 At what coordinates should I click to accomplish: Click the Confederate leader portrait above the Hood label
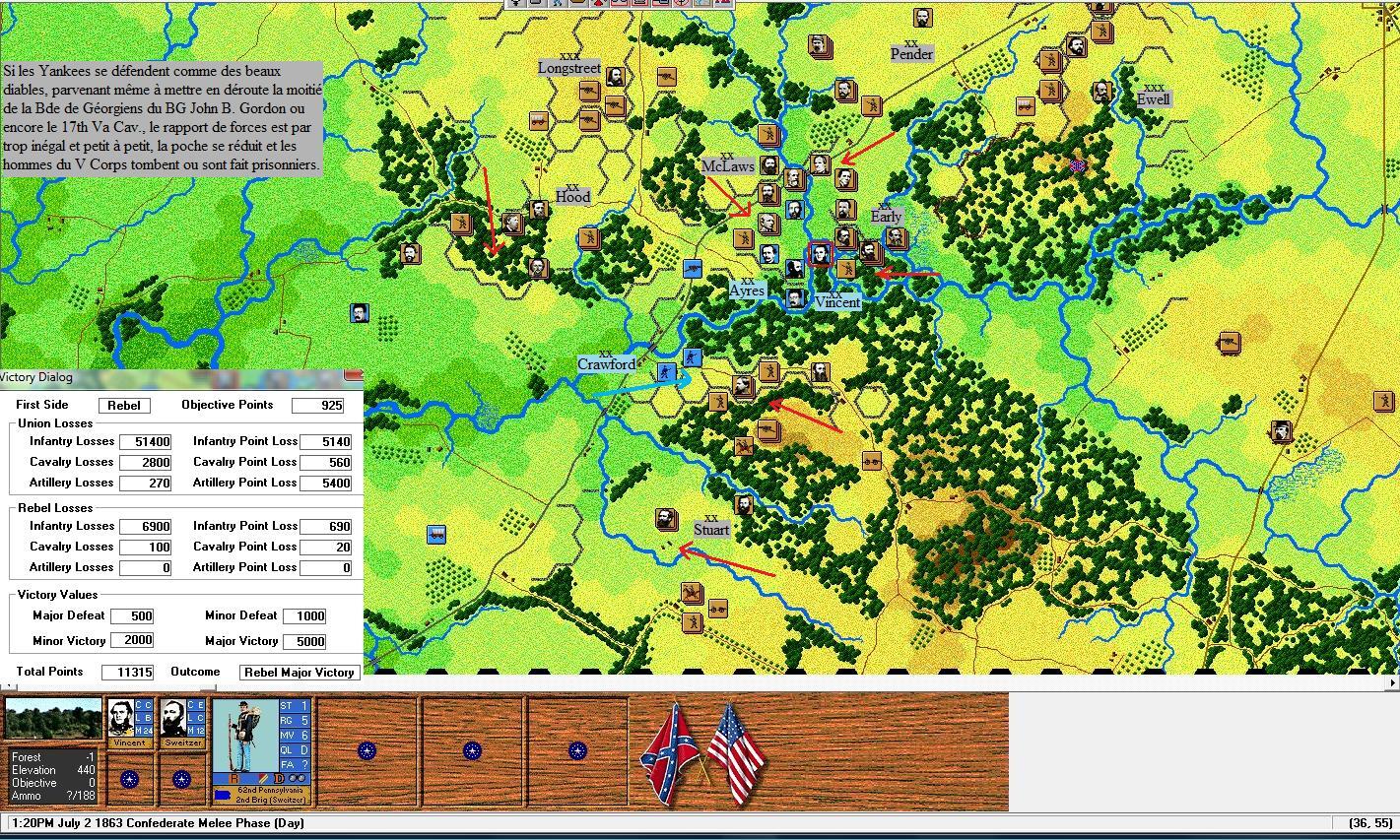pos(538,209)
